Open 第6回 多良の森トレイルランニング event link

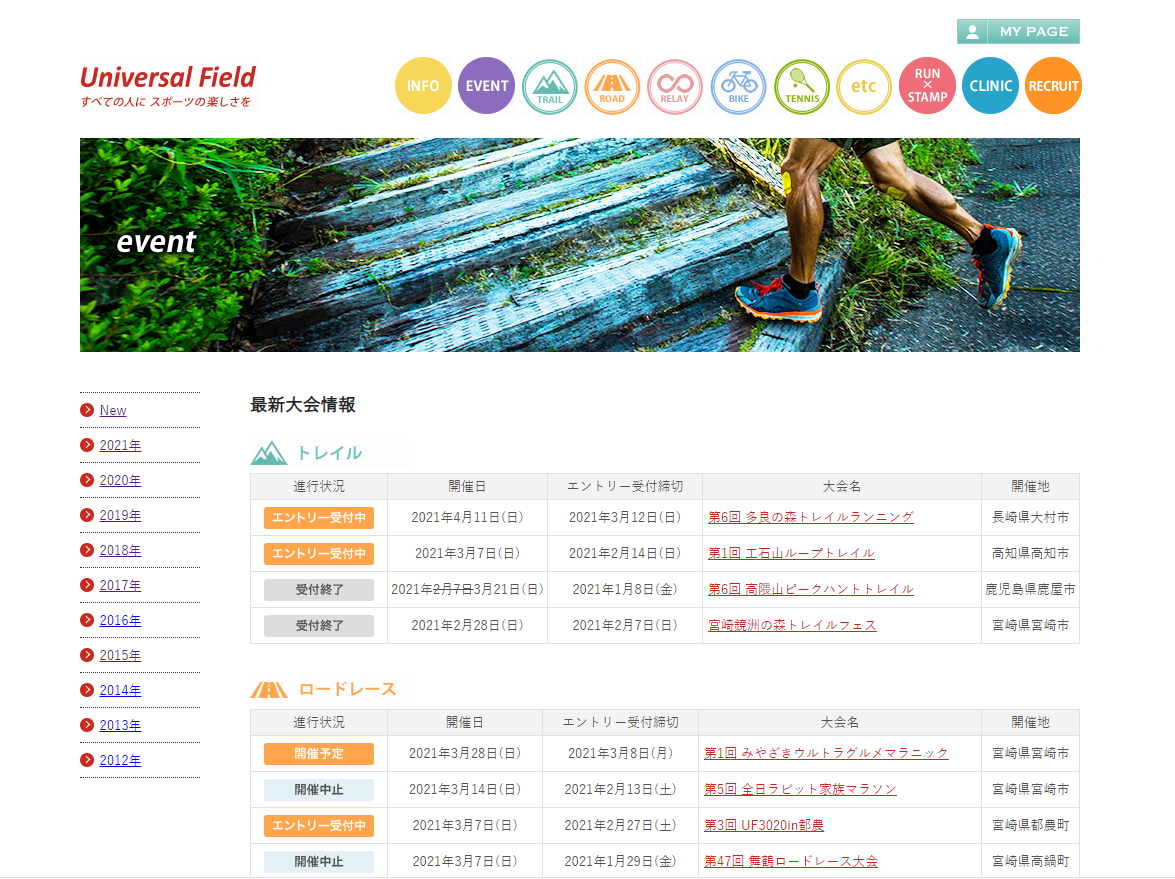(811, 517)
